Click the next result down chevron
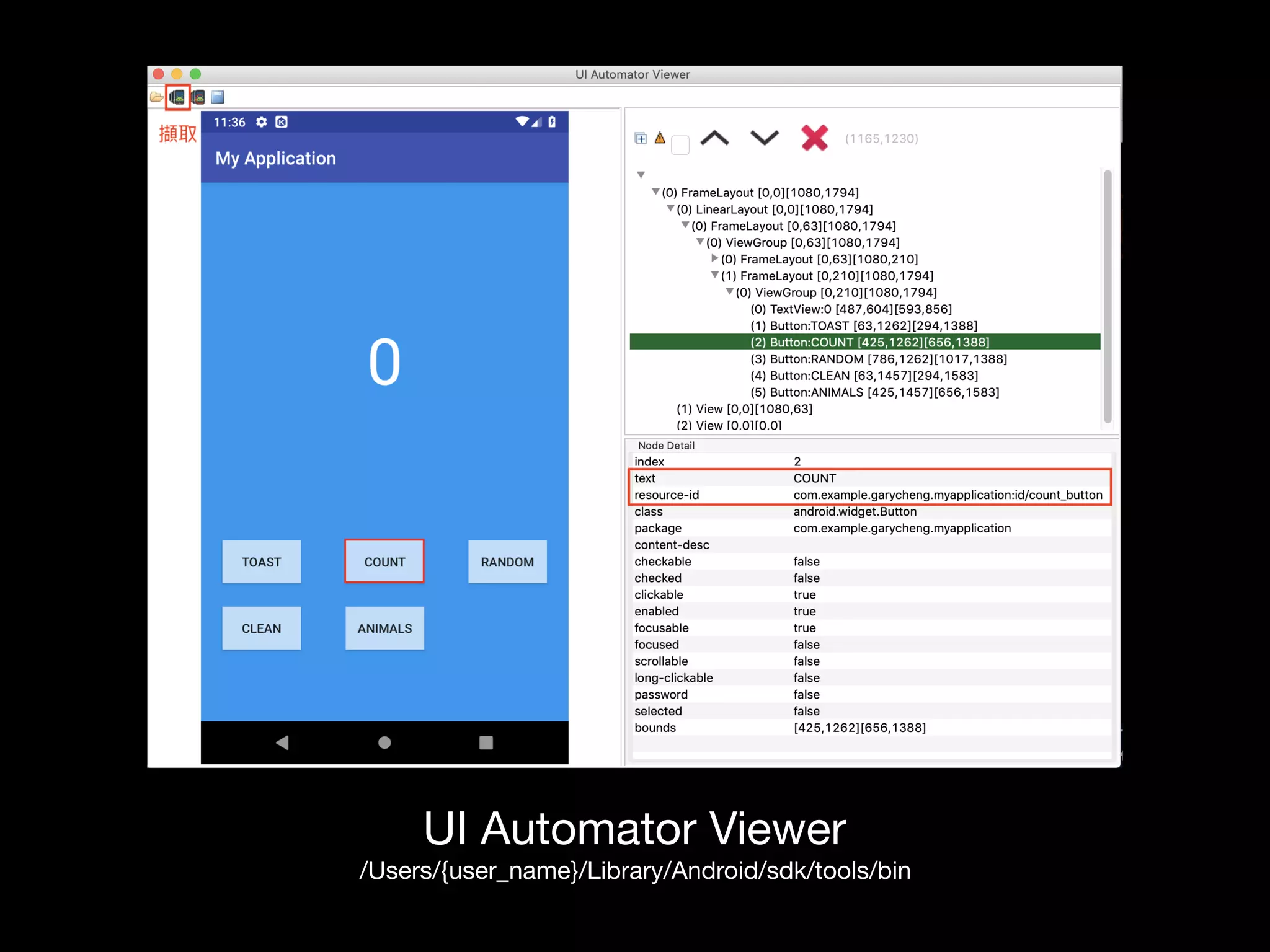The height and width of the screenshot is (952, 1270). point(764,138)
